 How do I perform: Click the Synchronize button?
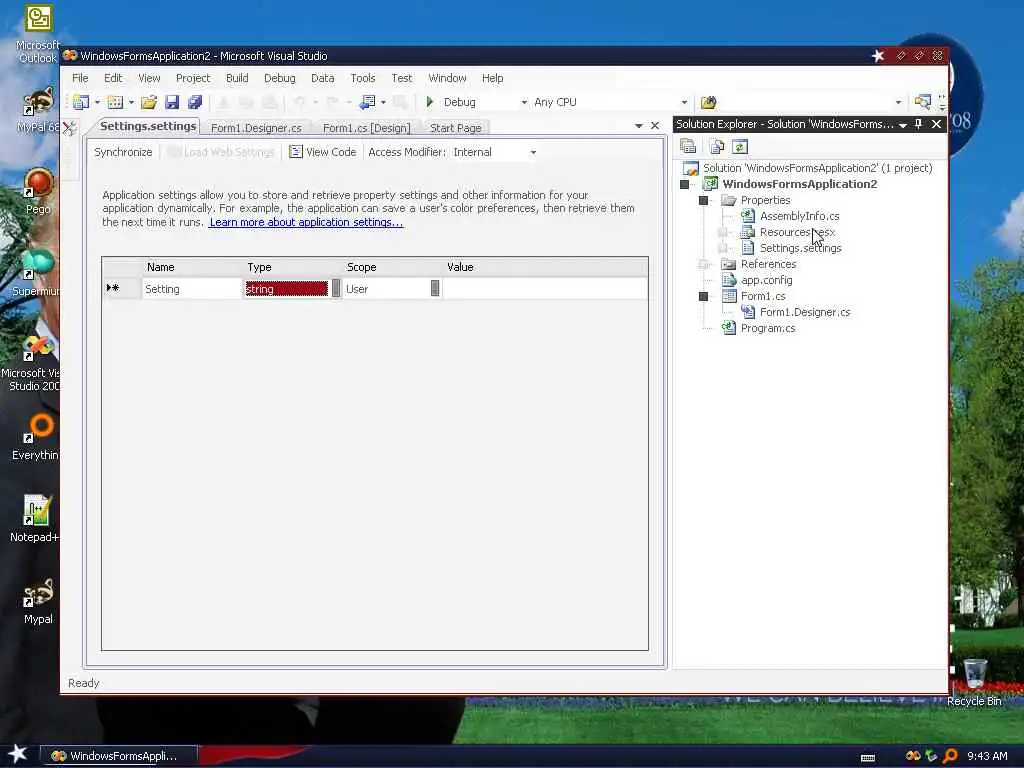click(x=123, y=152)
